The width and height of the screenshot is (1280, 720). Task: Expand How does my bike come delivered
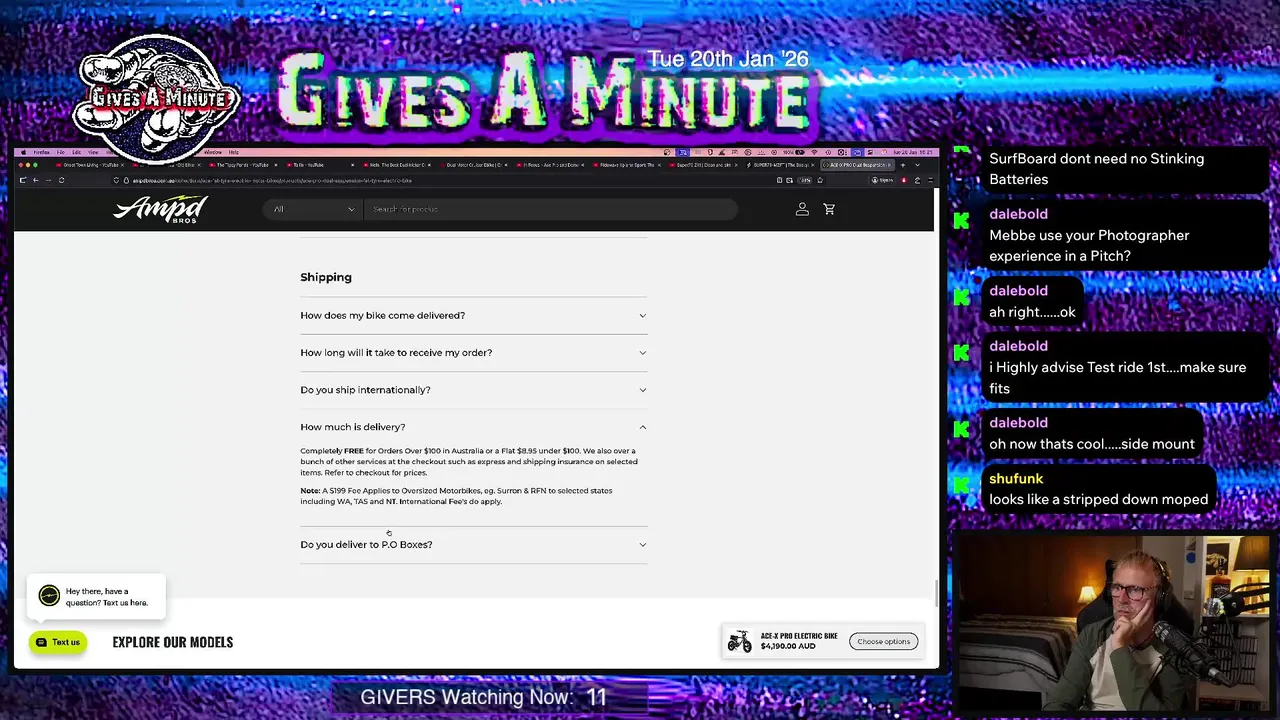pos(474,315)
